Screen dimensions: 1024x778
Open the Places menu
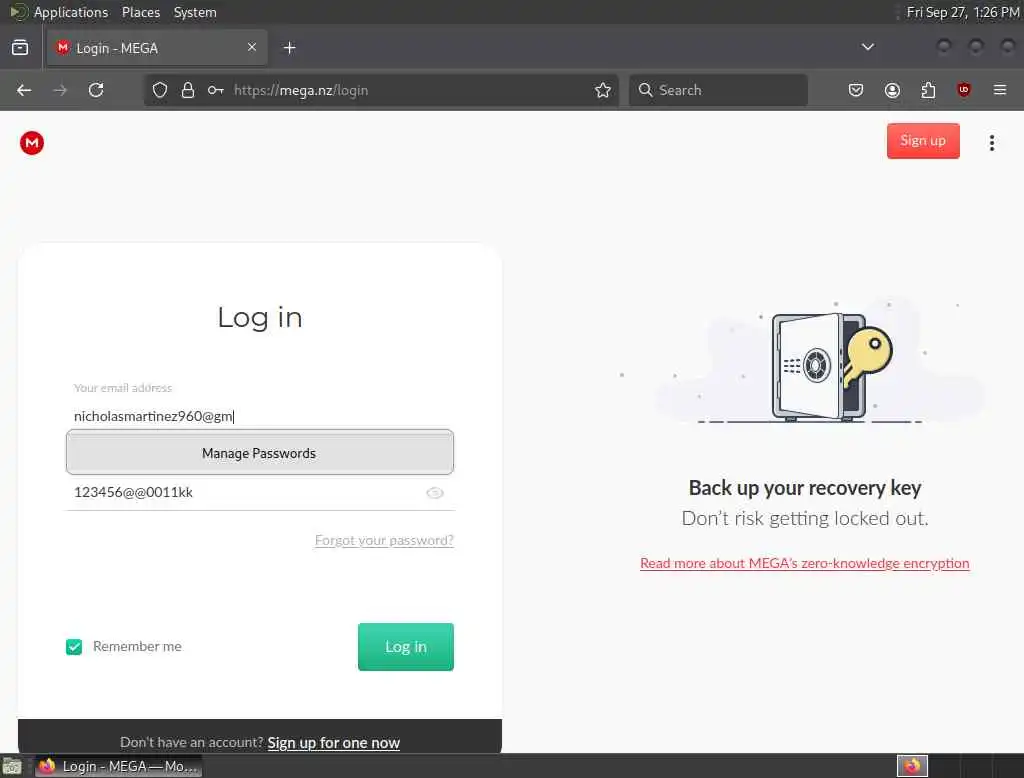(141, 12)
